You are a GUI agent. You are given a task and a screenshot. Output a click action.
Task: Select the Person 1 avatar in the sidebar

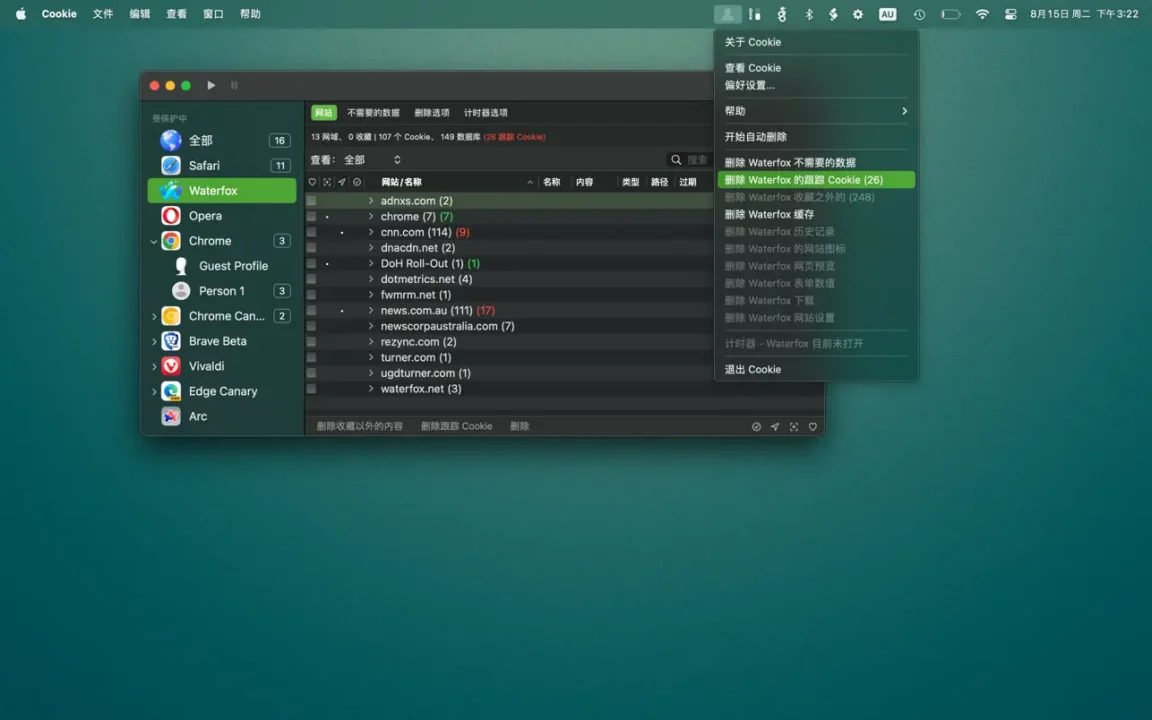(181, 291)
